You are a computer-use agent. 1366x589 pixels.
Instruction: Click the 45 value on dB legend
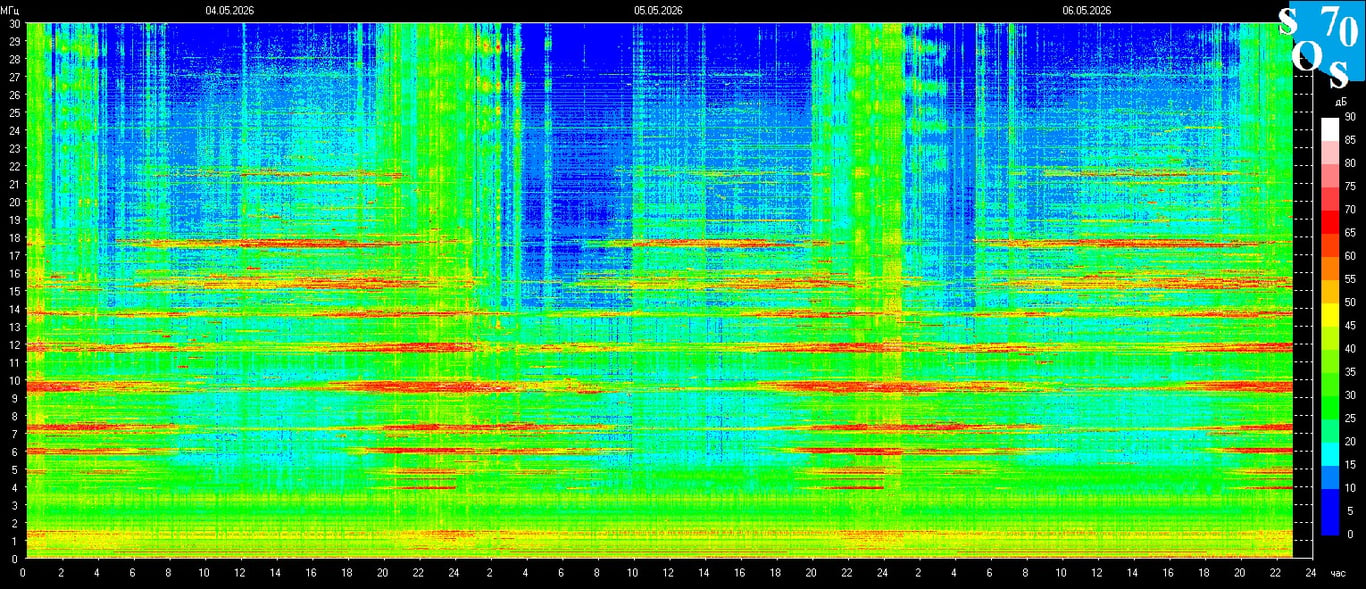click(x=1350, y=326)
